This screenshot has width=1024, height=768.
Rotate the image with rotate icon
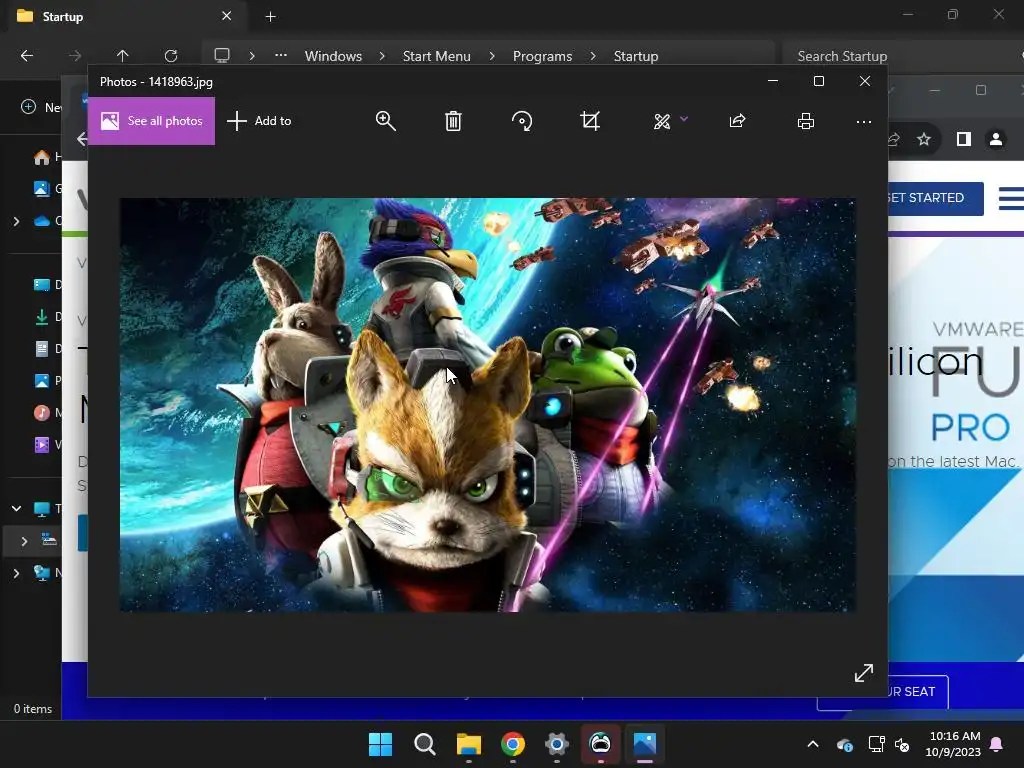click(522, 121)
